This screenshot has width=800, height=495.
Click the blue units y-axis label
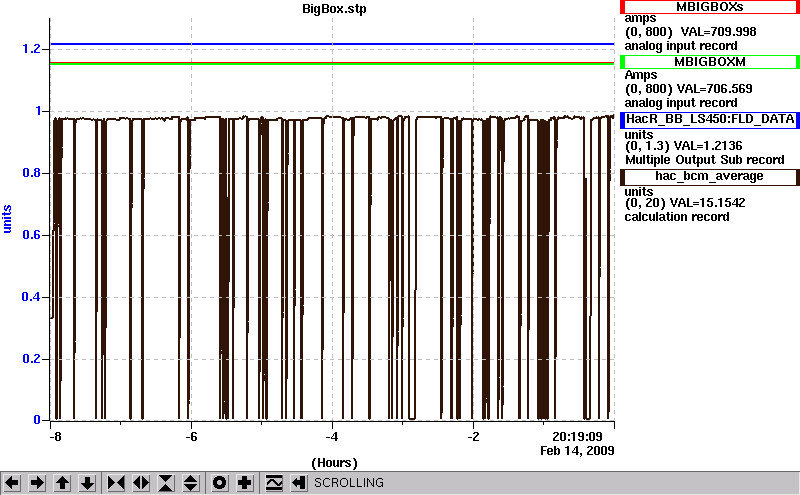pyautogui.click(x=7, y=219)
